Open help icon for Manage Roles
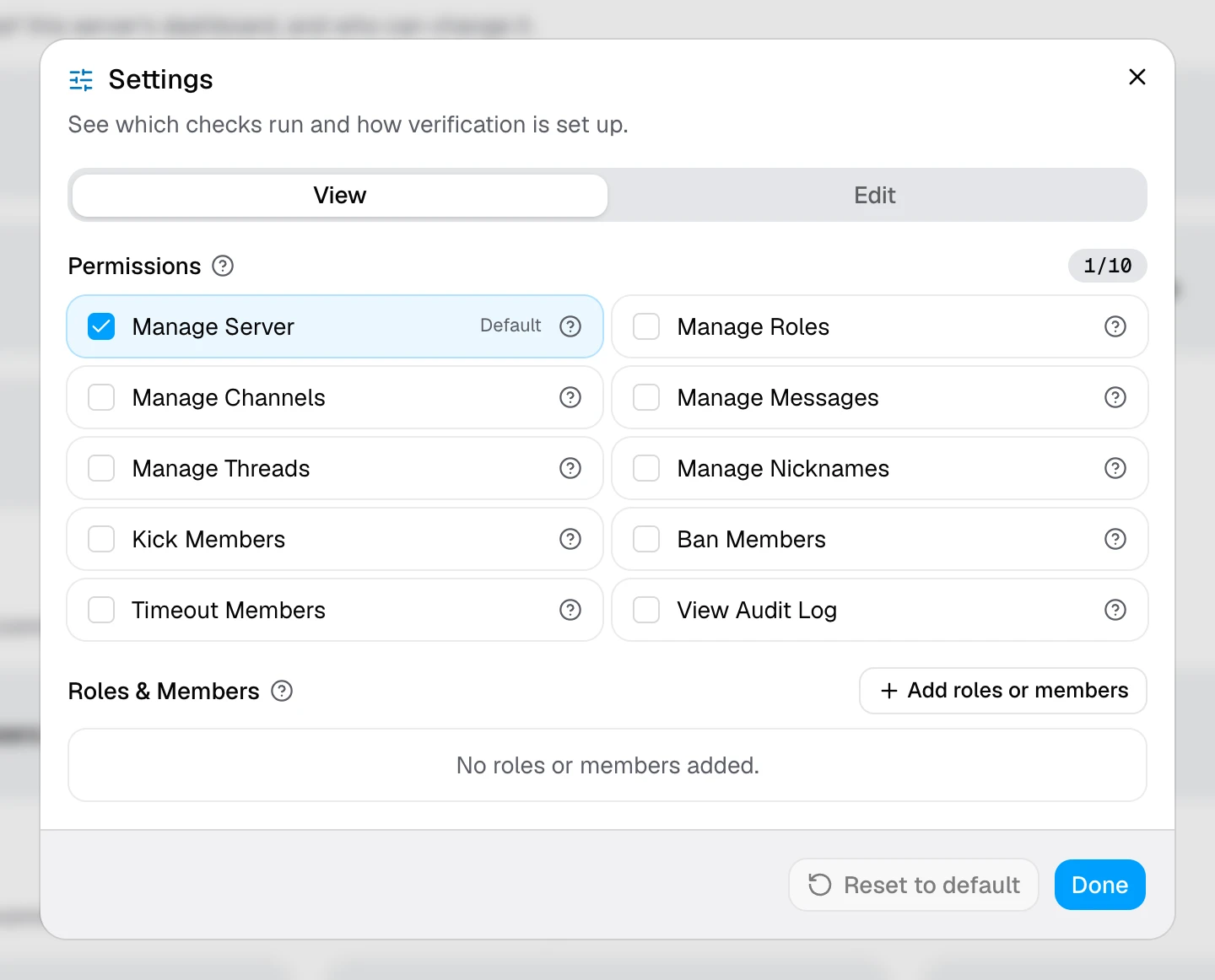The height and width of the screenshot is (980, 1215). tap(1115, 326)
